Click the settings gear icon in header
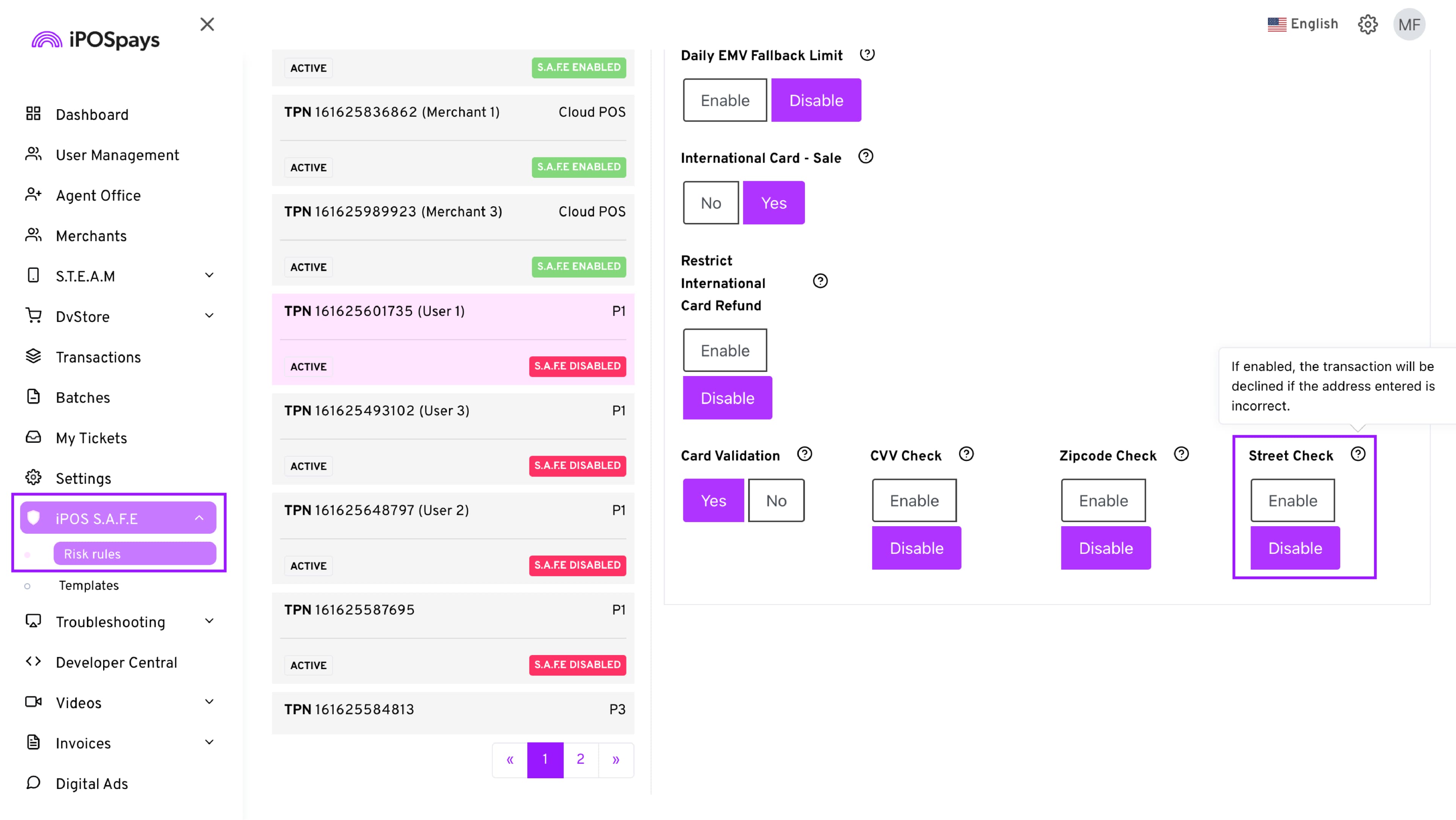Viewport: 1456px width, 820px height. (x=1367, y=24)
